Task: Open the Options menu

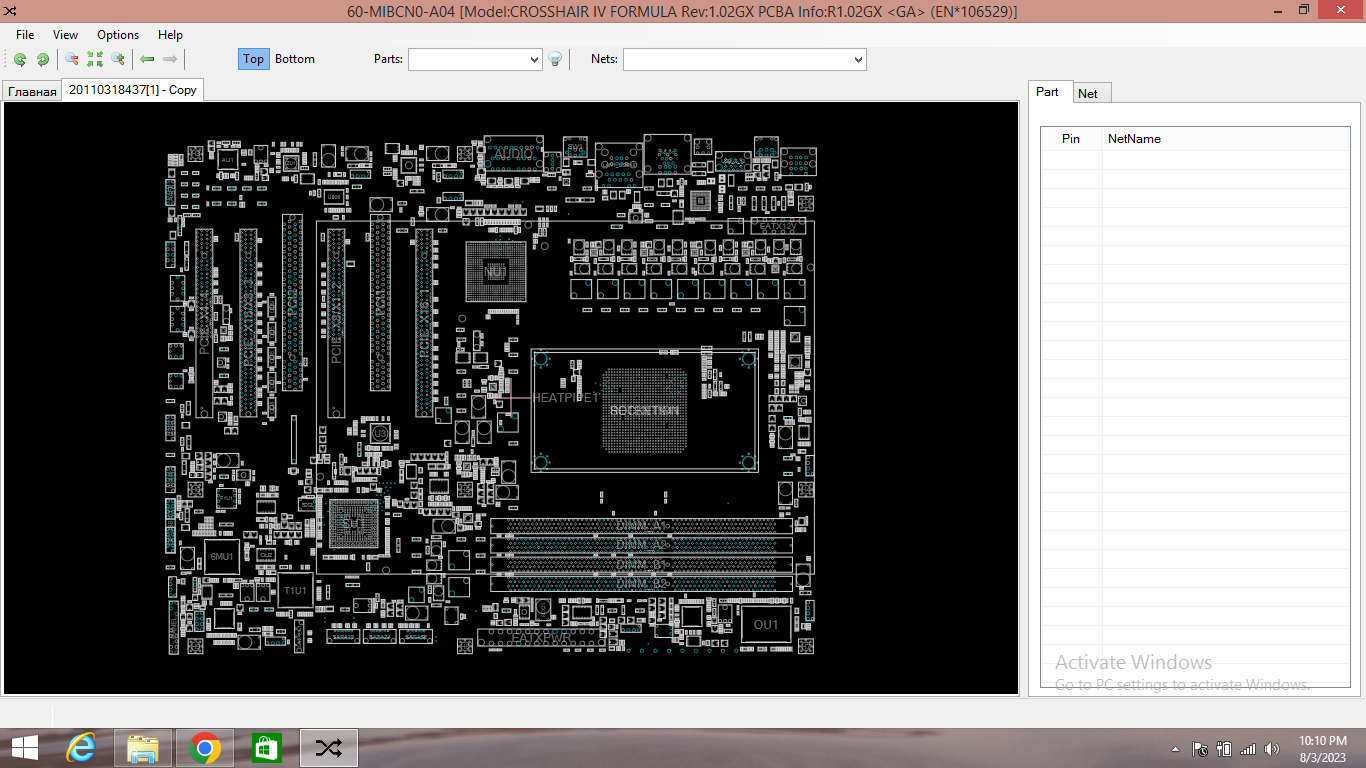Action: pyautogui.click(x=118, y=34)
